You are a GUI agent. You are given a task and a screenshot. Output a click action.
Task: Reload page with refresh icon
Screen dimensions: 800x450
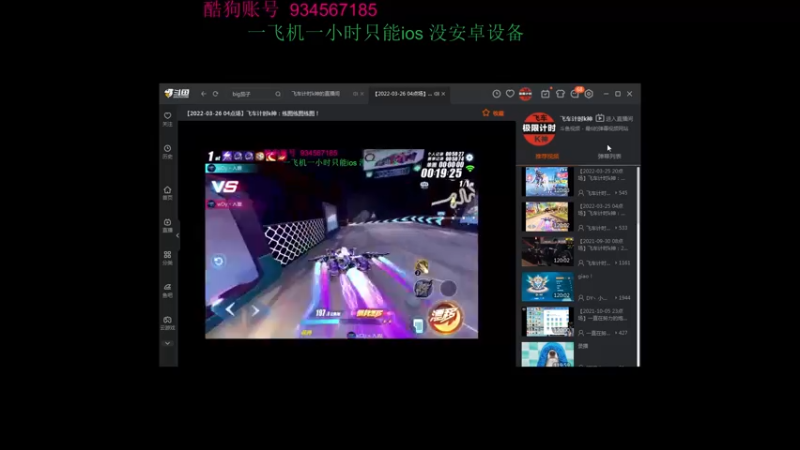[215, 94]
